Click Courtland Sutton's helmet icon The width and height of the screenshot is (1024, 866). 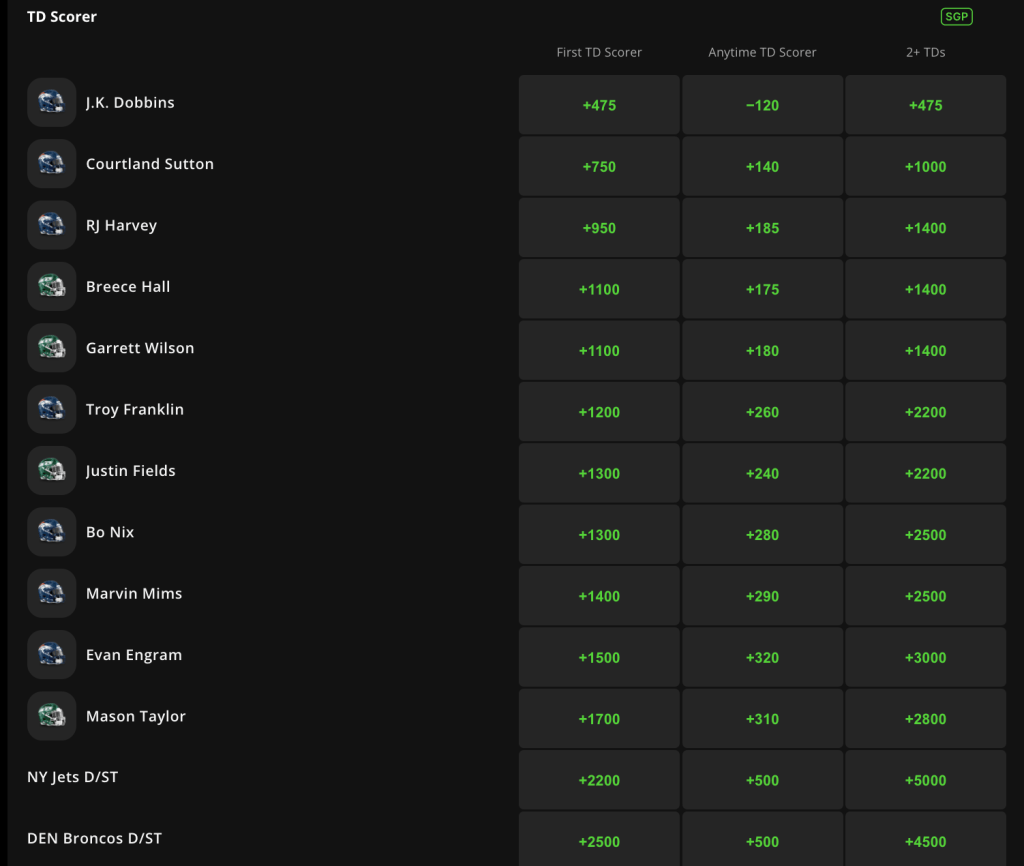(x=52, y=164)
